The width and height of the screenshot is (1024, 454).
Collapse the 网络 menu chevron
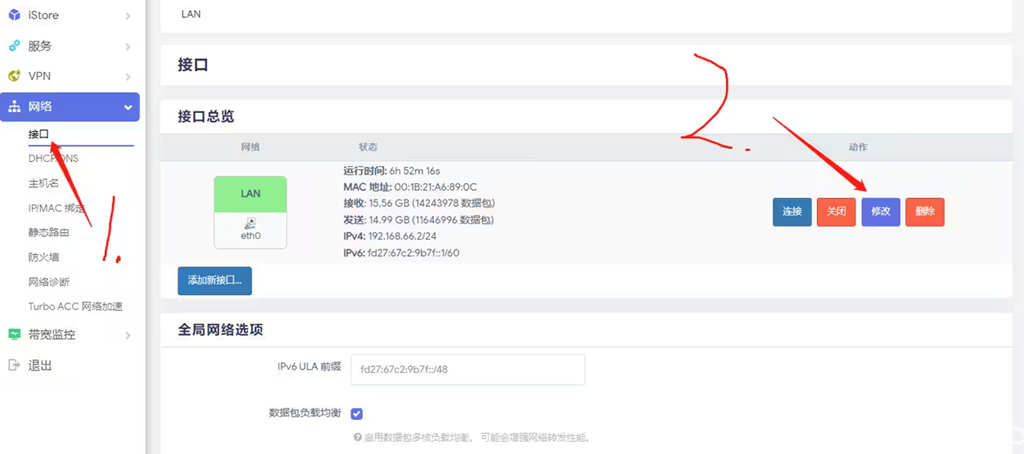127,107
